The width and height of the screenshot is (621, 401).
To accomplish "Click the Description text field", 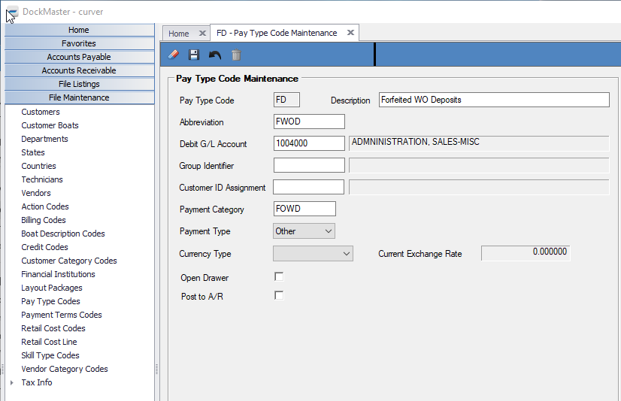I will 493,100.
